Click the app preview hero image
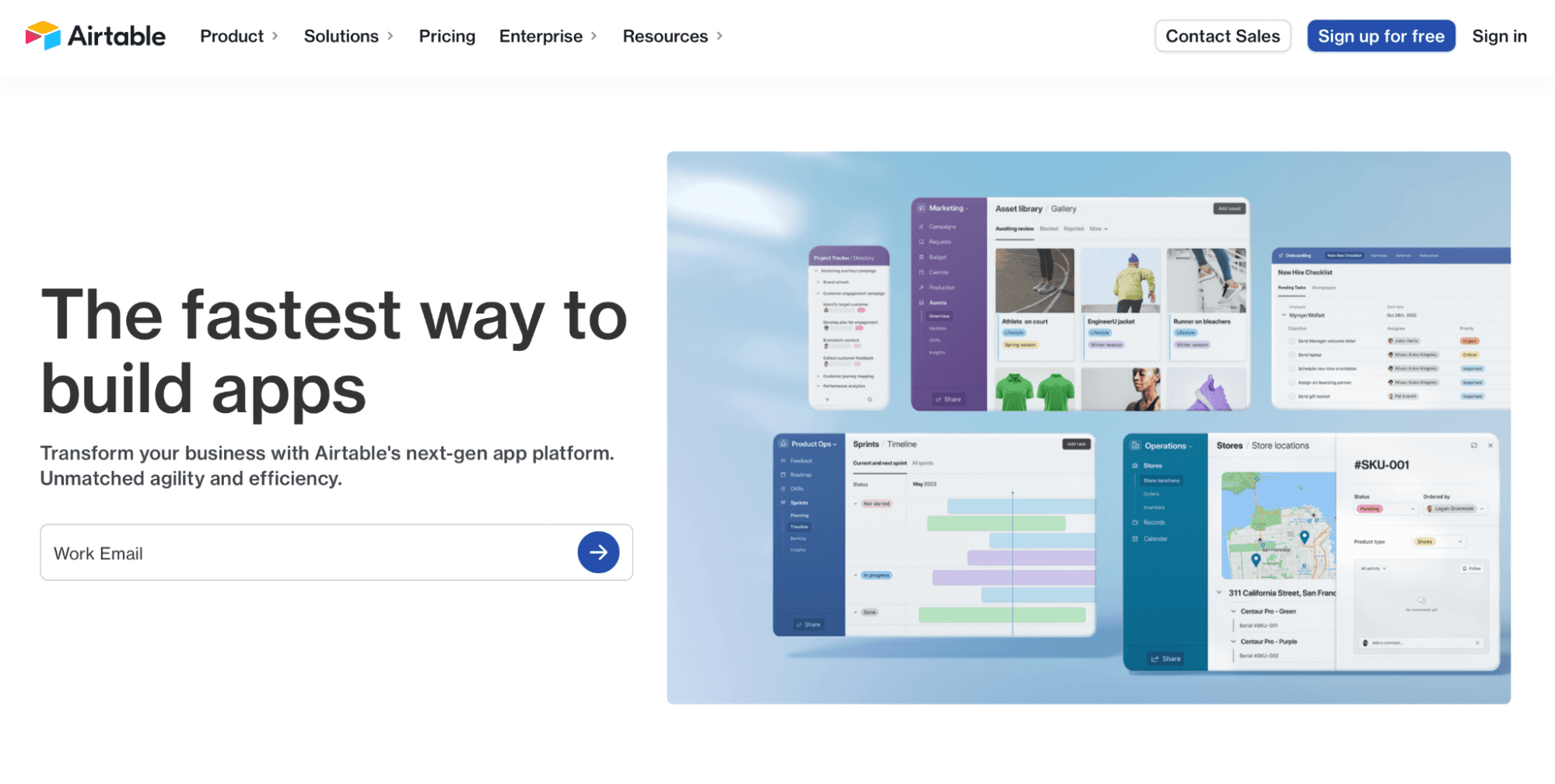Screen dimensions: 1555x784 pyautogui.click(x=1088, y=428)
